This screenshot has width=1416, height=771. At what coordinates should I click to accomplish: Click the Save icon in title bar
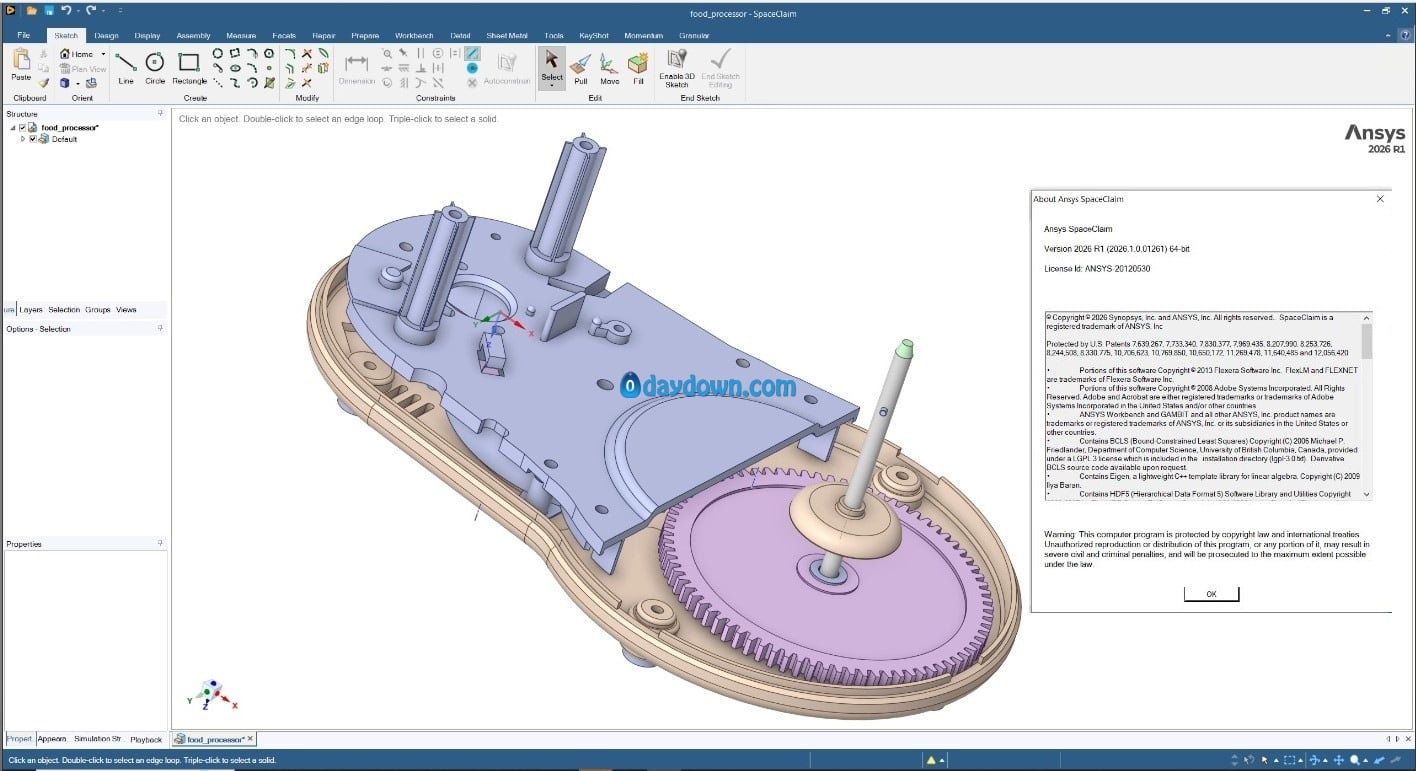(48, 10)
